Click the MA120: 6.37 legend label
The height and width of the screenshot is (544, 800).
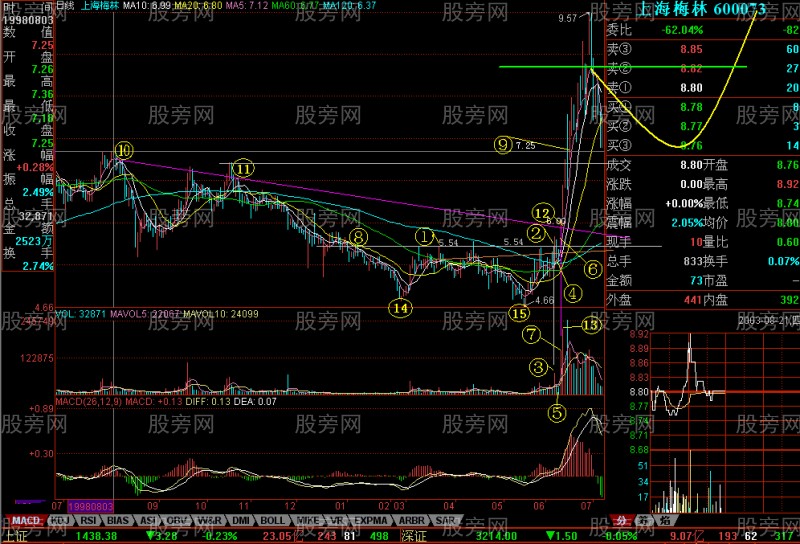point(350,6)
